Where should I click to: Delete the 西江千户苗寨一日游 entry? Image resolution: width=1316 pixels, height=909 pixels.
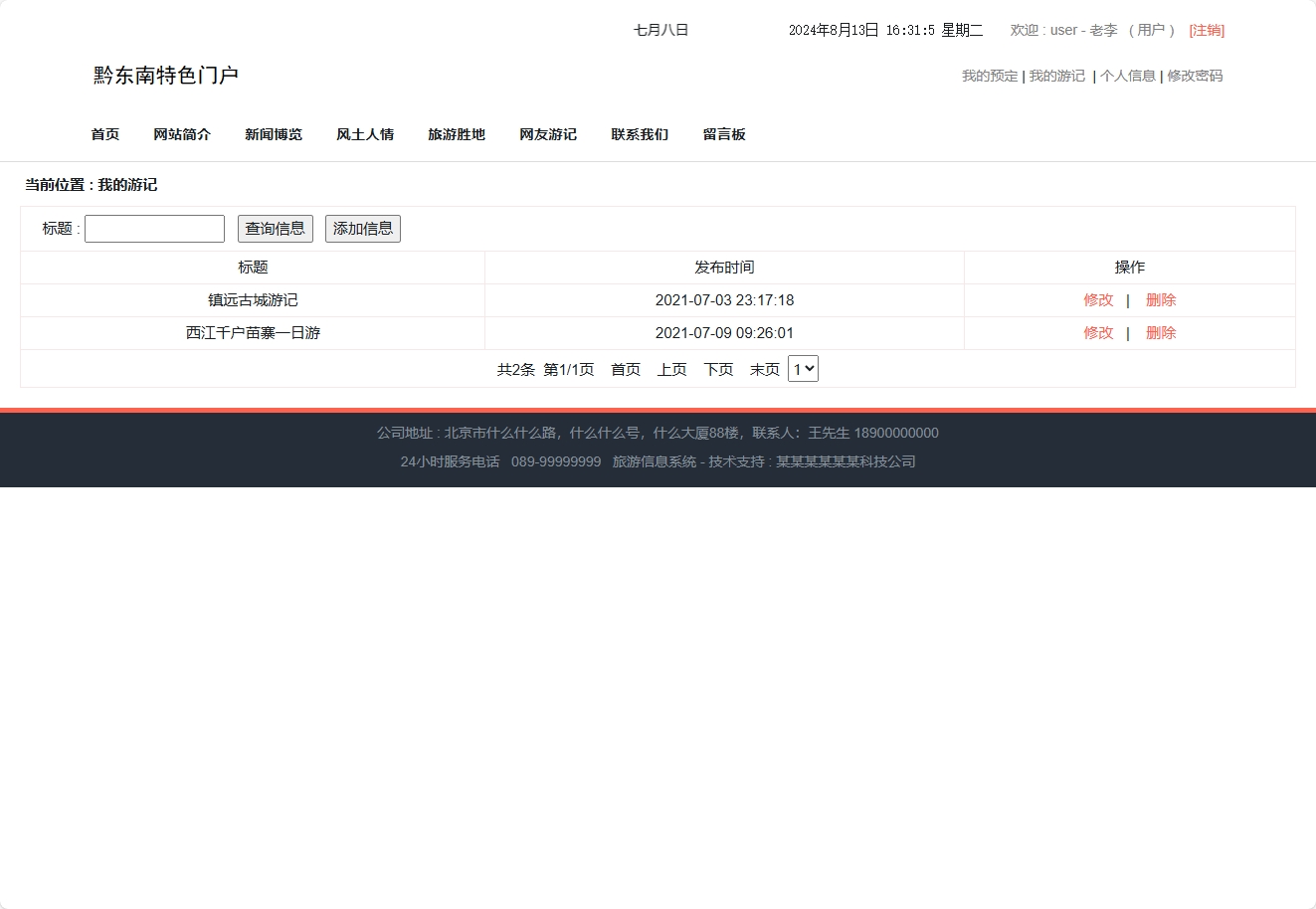[1161, 333]
